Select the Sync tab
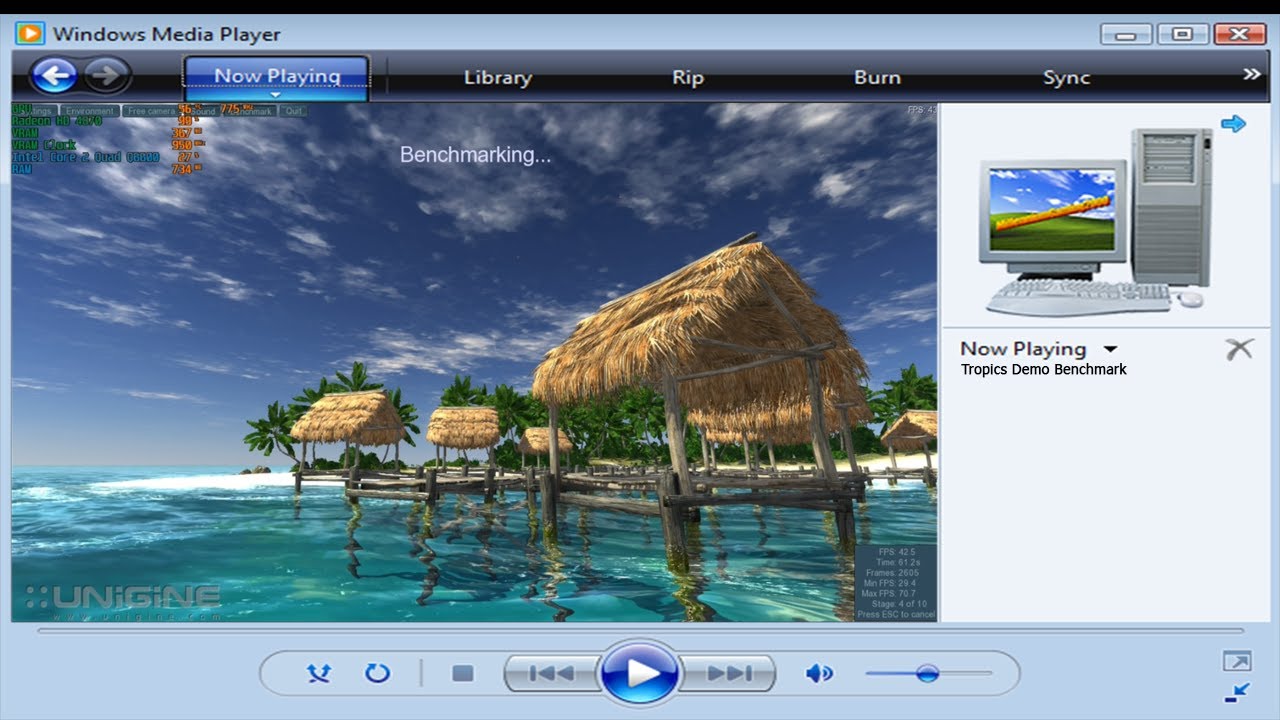Viewport: 1280px width, 720px height. coord(1066,78)
